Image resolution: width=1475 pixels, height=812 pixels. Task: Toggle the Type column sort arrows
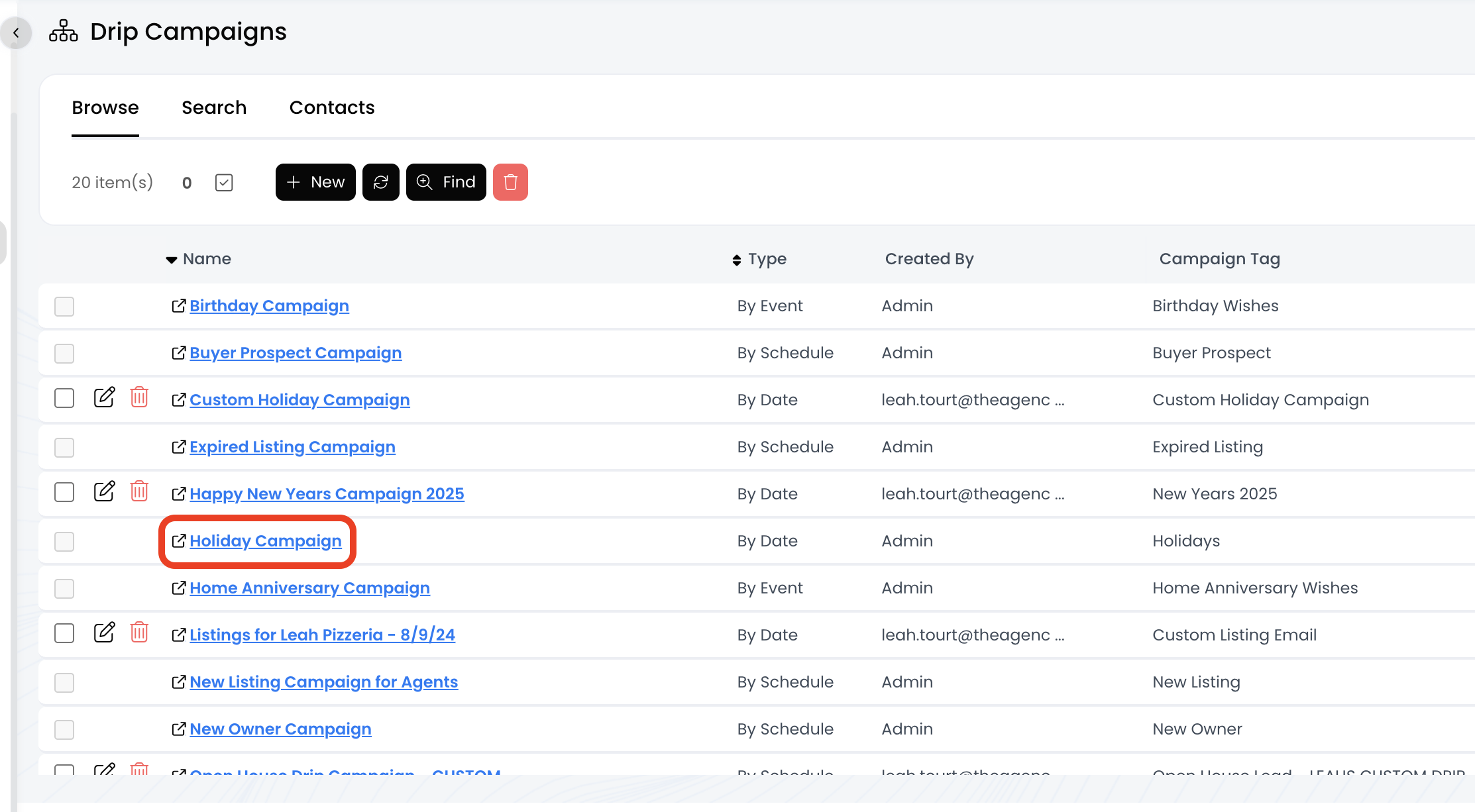736,260
